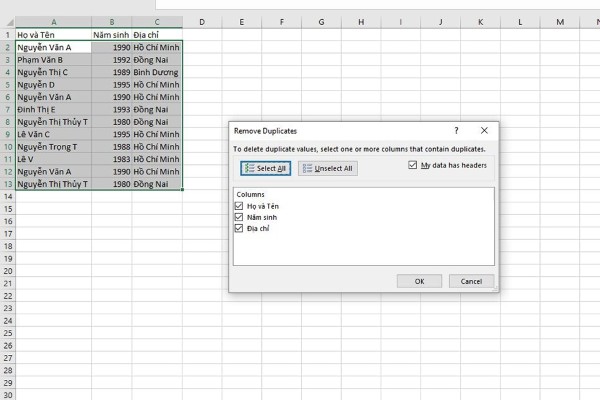The height and width of the screenshot is (400, 600).
Task: Select row 1 header
Action: pyautogui.click(x=8, y=35)
